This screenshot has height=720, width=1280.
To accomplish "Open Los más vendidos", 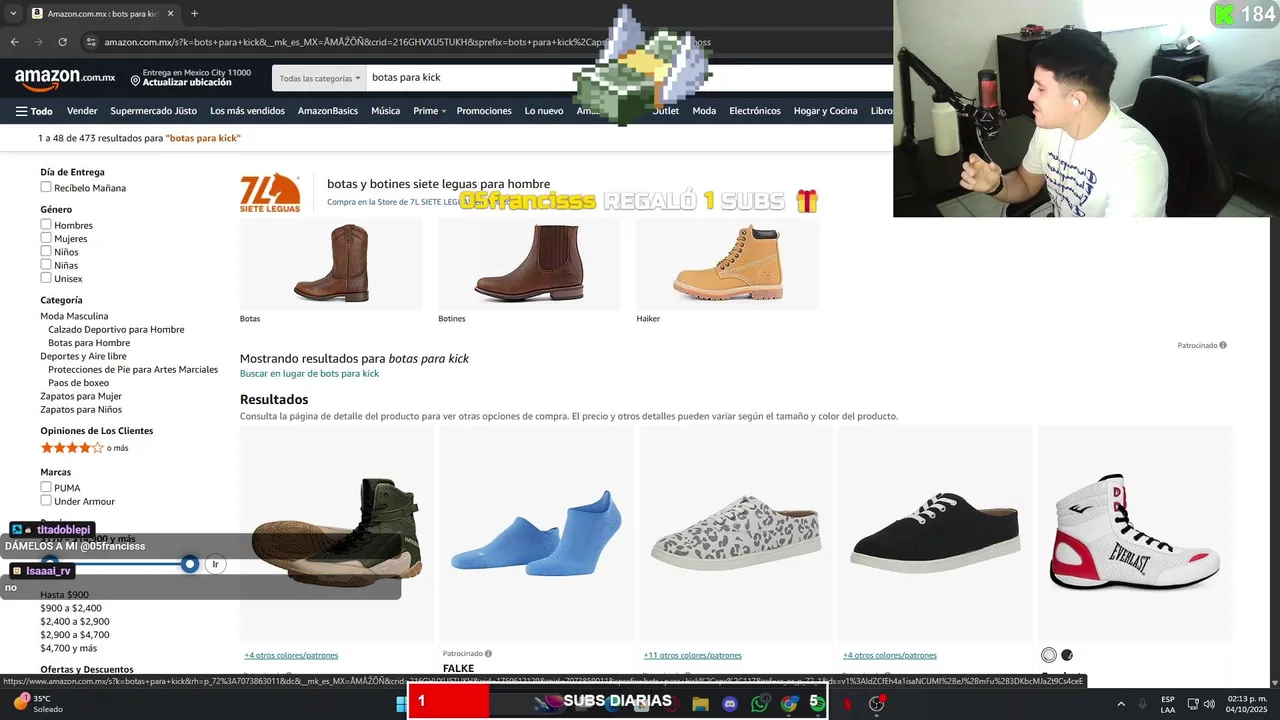I will click(247, 111).
